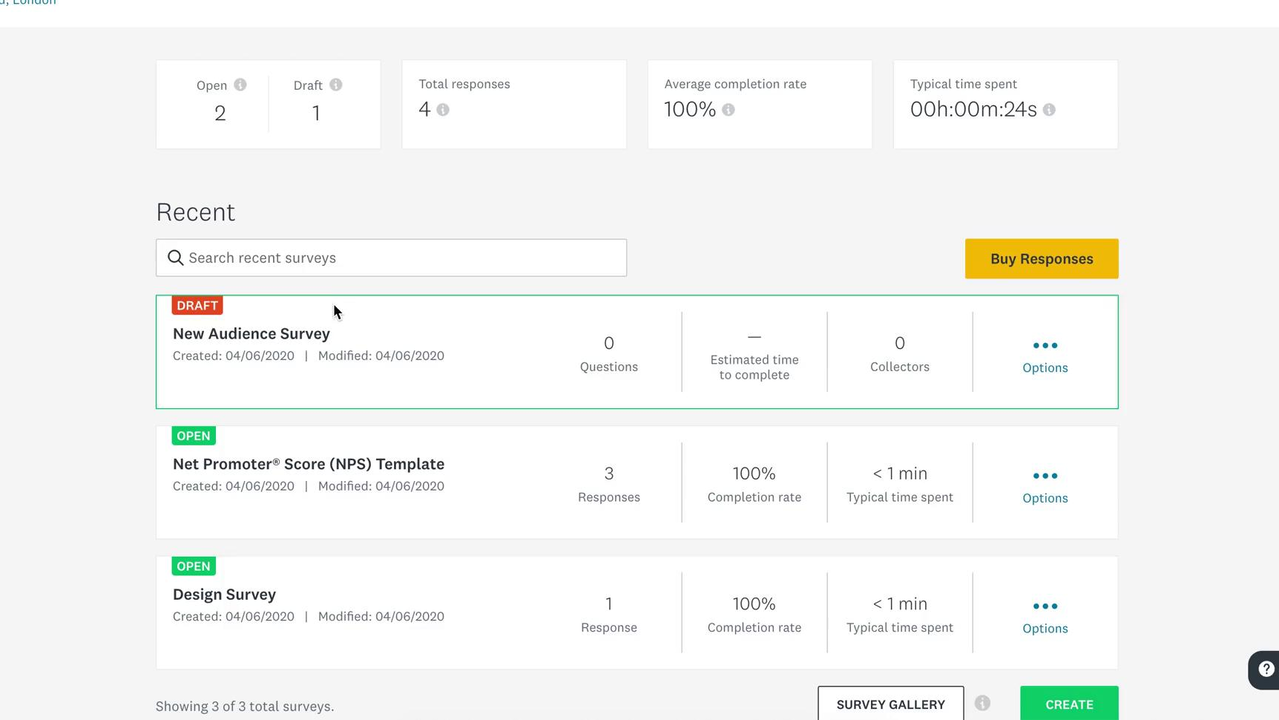View the 3 Responses of NPS Template
Viewport: 1279px width, 720px height.
click(x=608, y=483)
